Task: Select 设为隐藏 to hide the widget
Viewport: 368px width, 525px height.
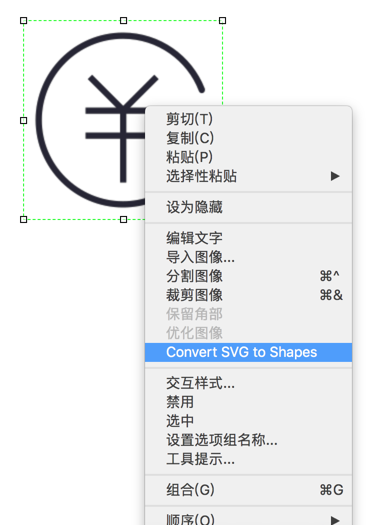Action: [x=248, y=207]
